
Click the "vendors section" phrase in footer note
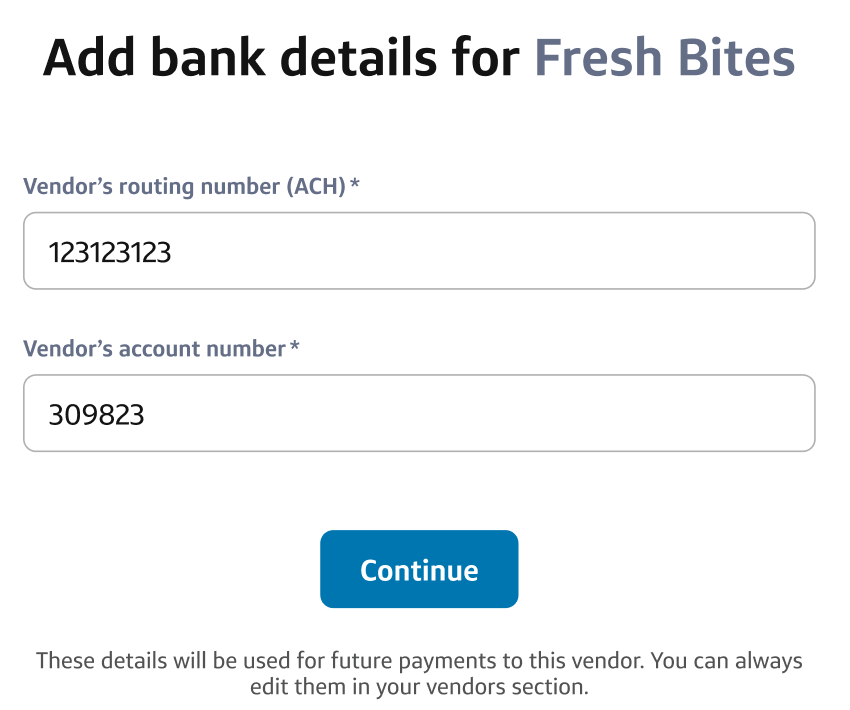pos(521,687)
